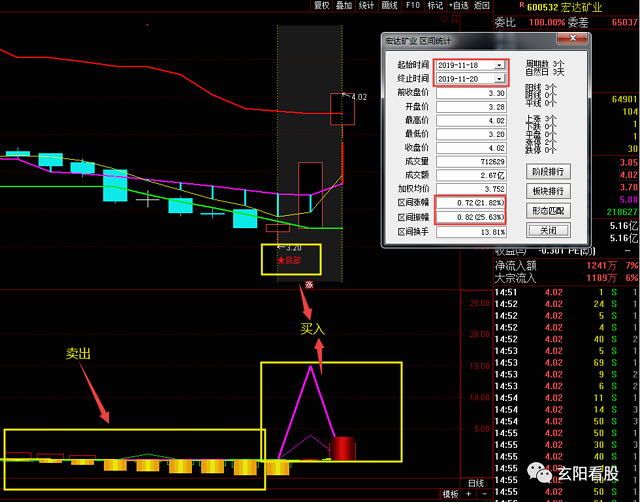640x502 pixels.
Task: Click the small diamond icon above chart
Action: [x=445, y=19]
